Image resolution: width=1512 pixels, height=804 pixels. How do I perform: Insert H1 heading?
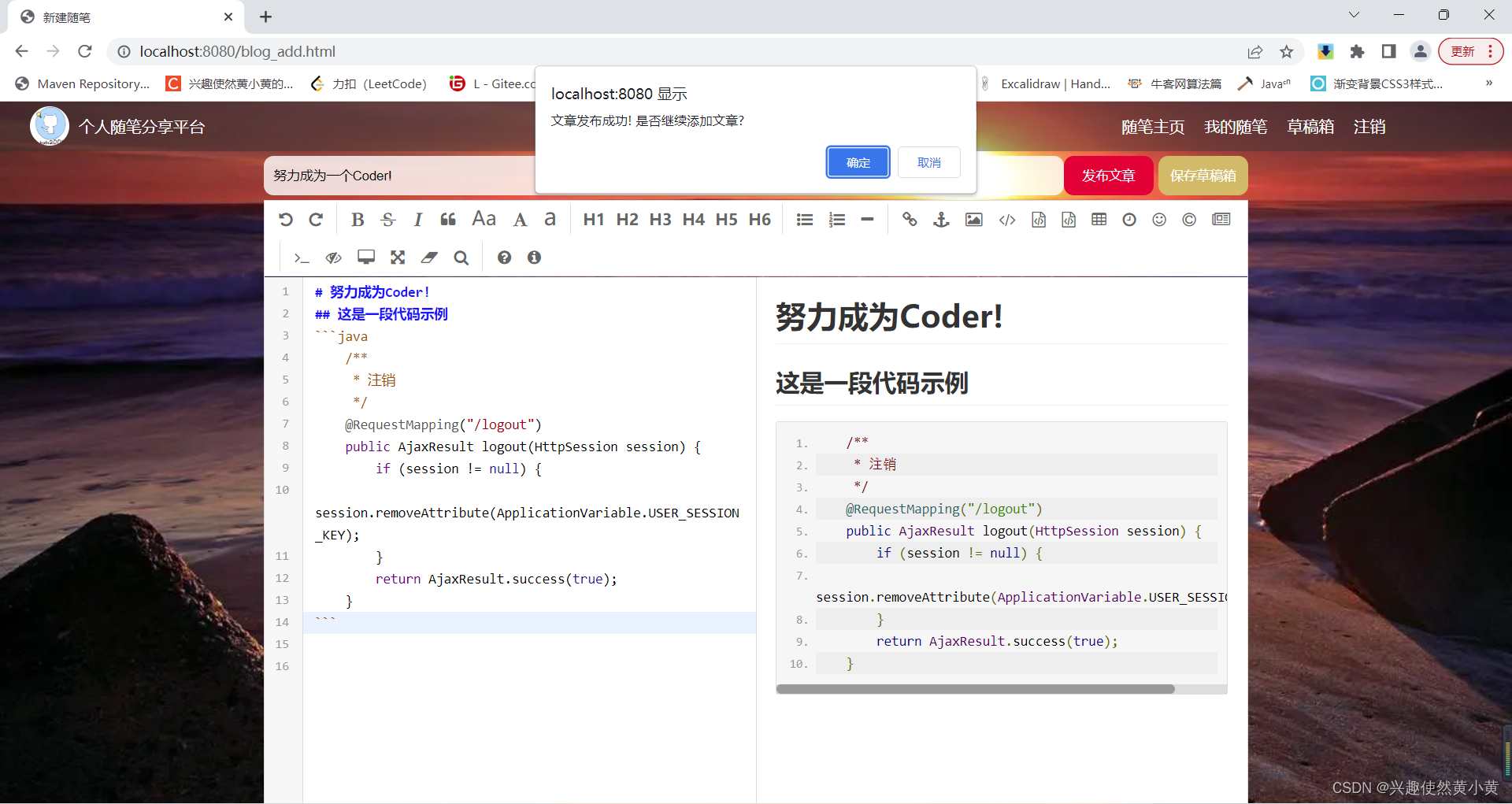pos(594,220)
